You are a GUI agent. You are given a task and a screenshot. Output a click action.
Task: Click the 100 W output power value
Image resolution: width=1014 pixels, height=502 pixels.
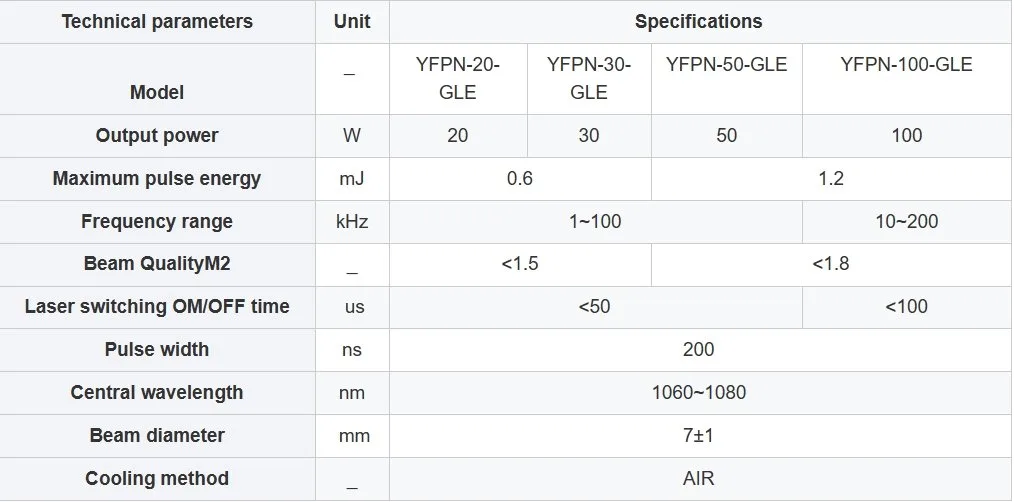pyautogui.click(x=907, y=136)
